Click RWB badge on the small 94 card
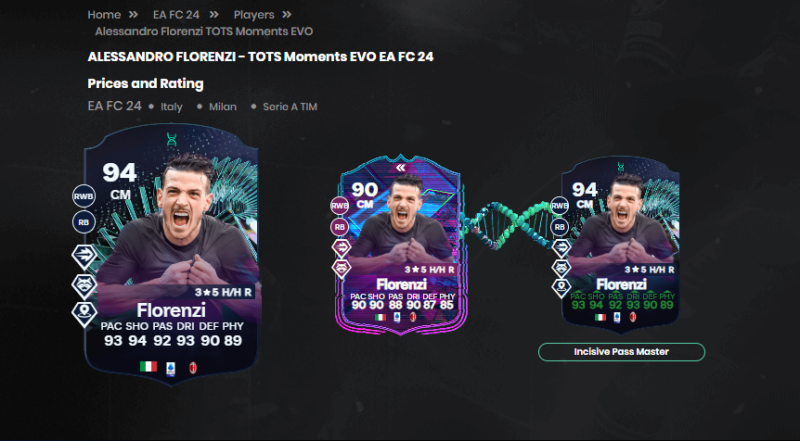This screenshot has height=441, width=800. (560, 205)
